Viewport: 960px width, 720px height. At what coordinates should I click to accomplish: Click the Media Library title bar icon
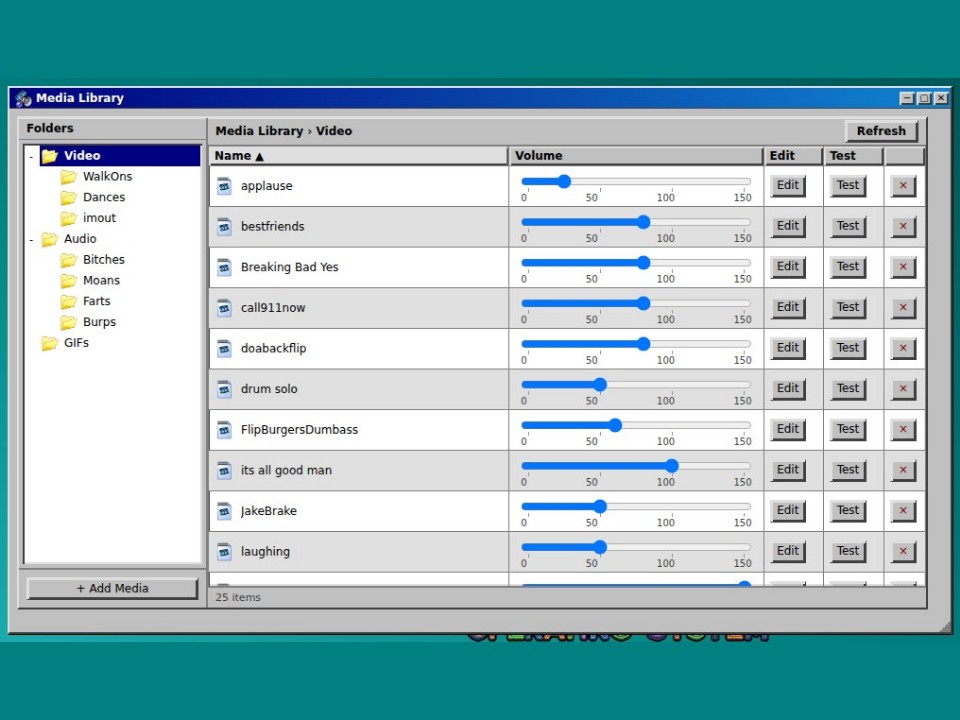[23, 98]
